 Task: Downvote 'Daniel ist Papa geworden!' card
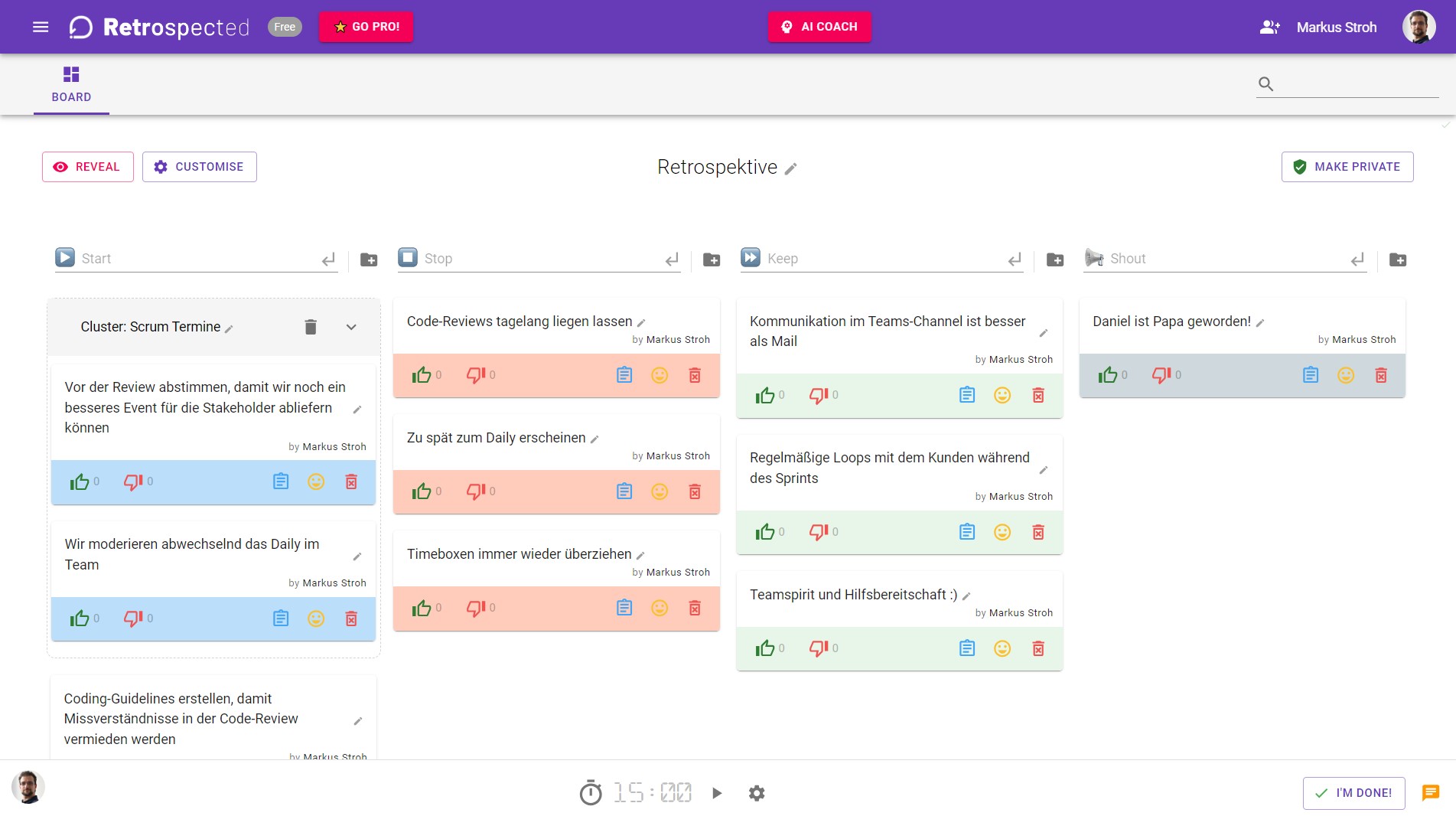coord(1161,375)
